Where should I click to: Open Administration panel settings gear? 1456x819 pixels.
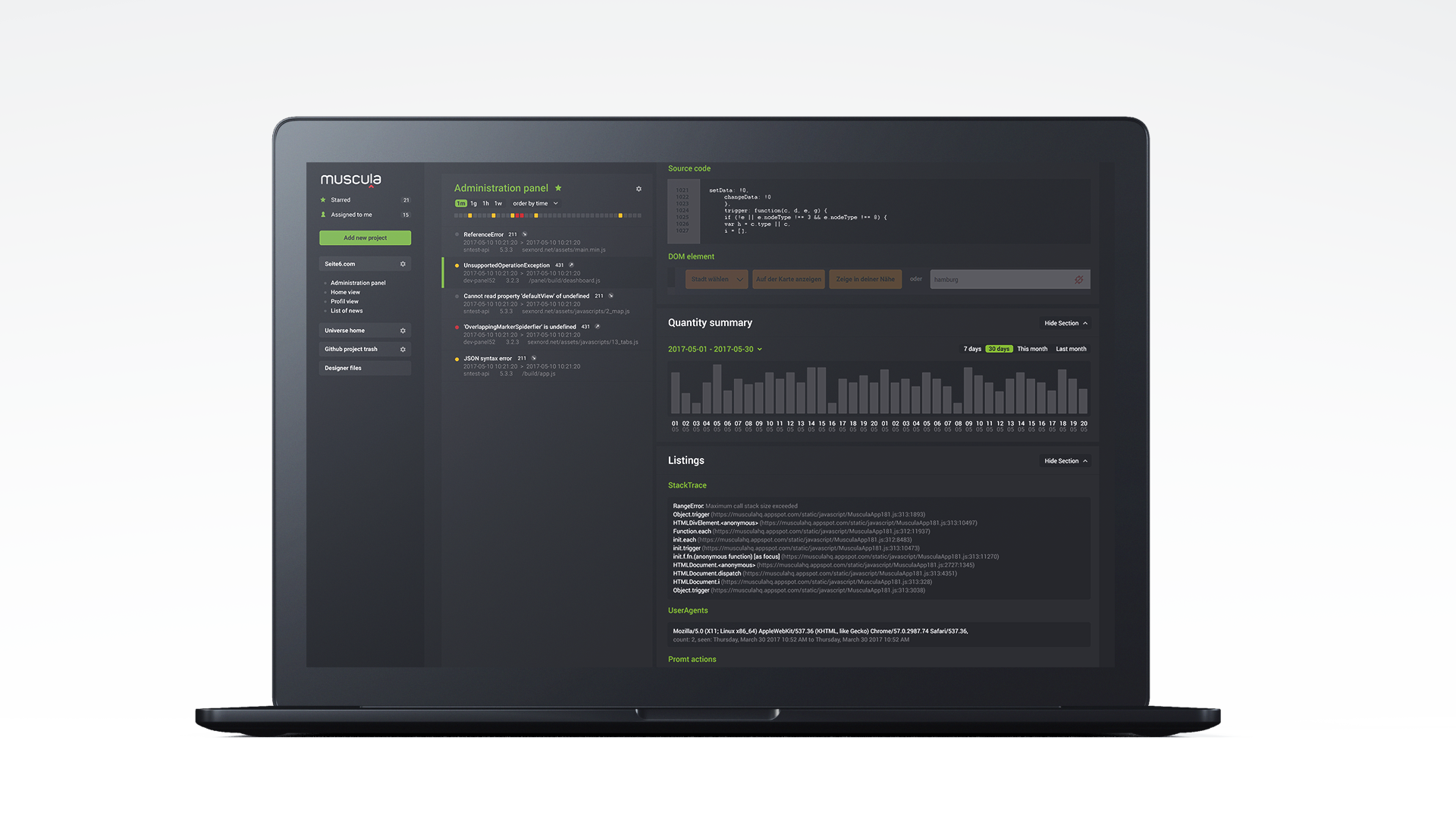pos(639,189)
